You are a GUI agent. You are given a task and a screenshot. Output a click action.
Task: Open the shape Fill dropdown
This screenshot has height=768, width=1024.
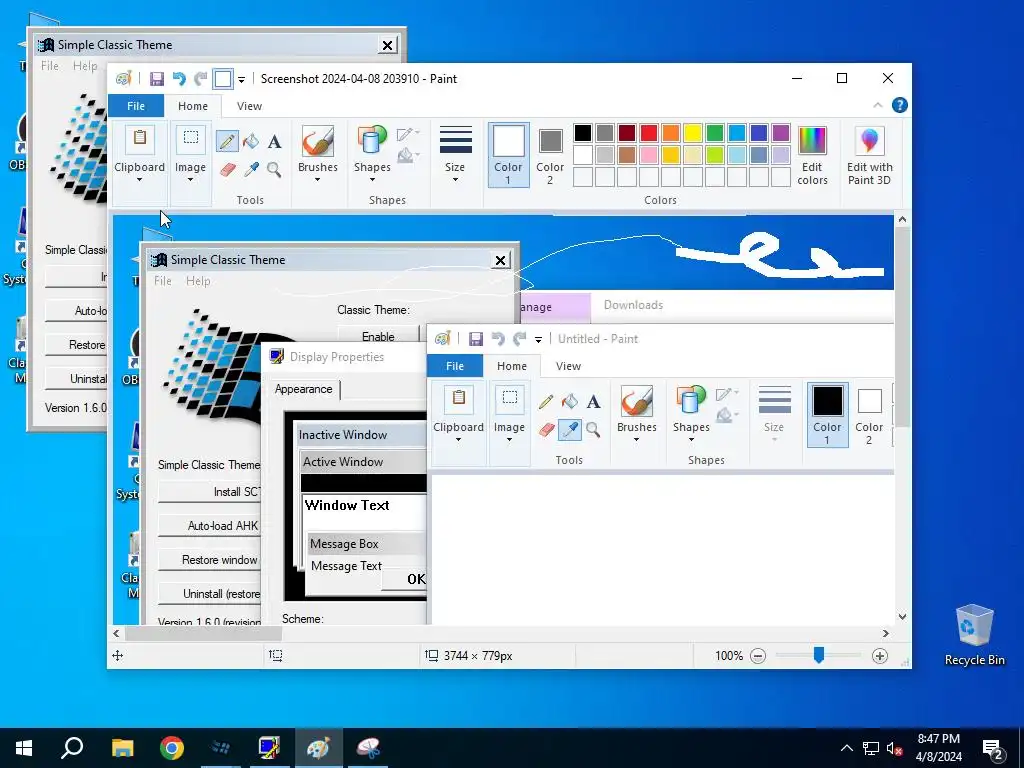tap(408, 155)
